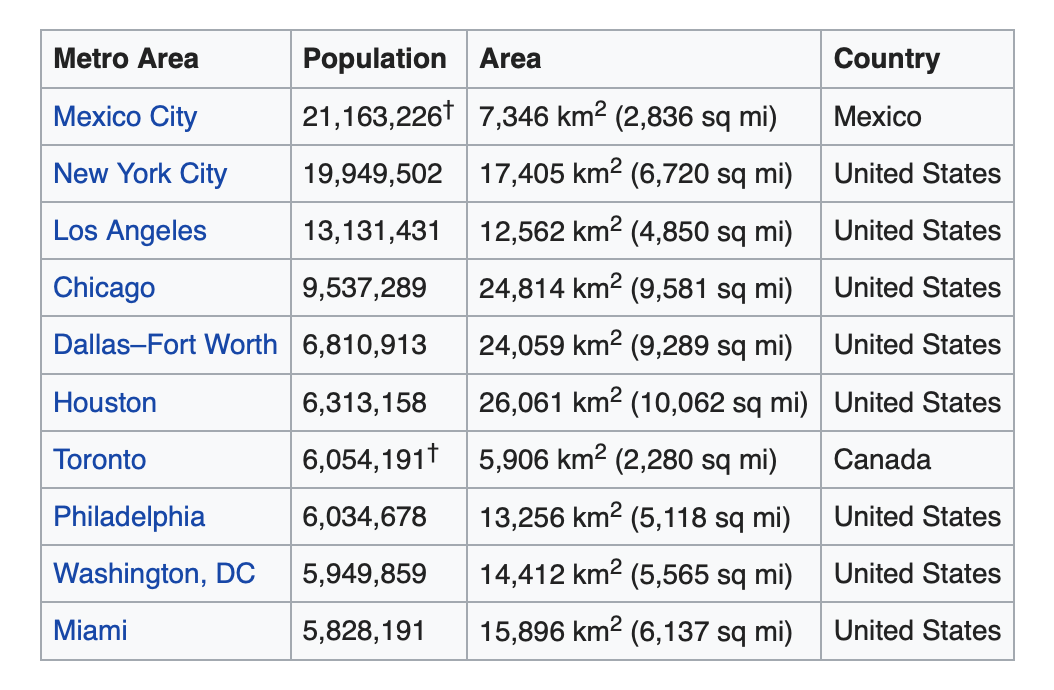Select population value 19,949,502
Screen dimensions: 1054x690
coord(372,174)
